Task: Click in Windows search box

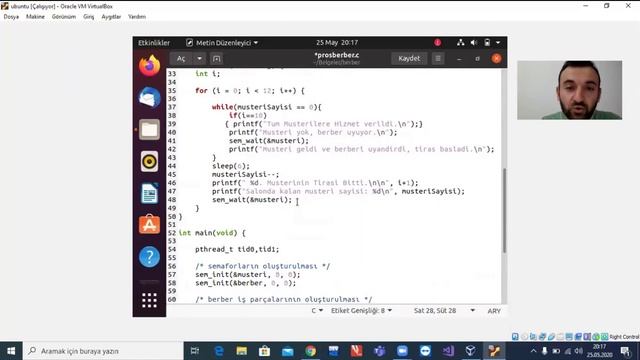Action: click(x=103, y=351)
